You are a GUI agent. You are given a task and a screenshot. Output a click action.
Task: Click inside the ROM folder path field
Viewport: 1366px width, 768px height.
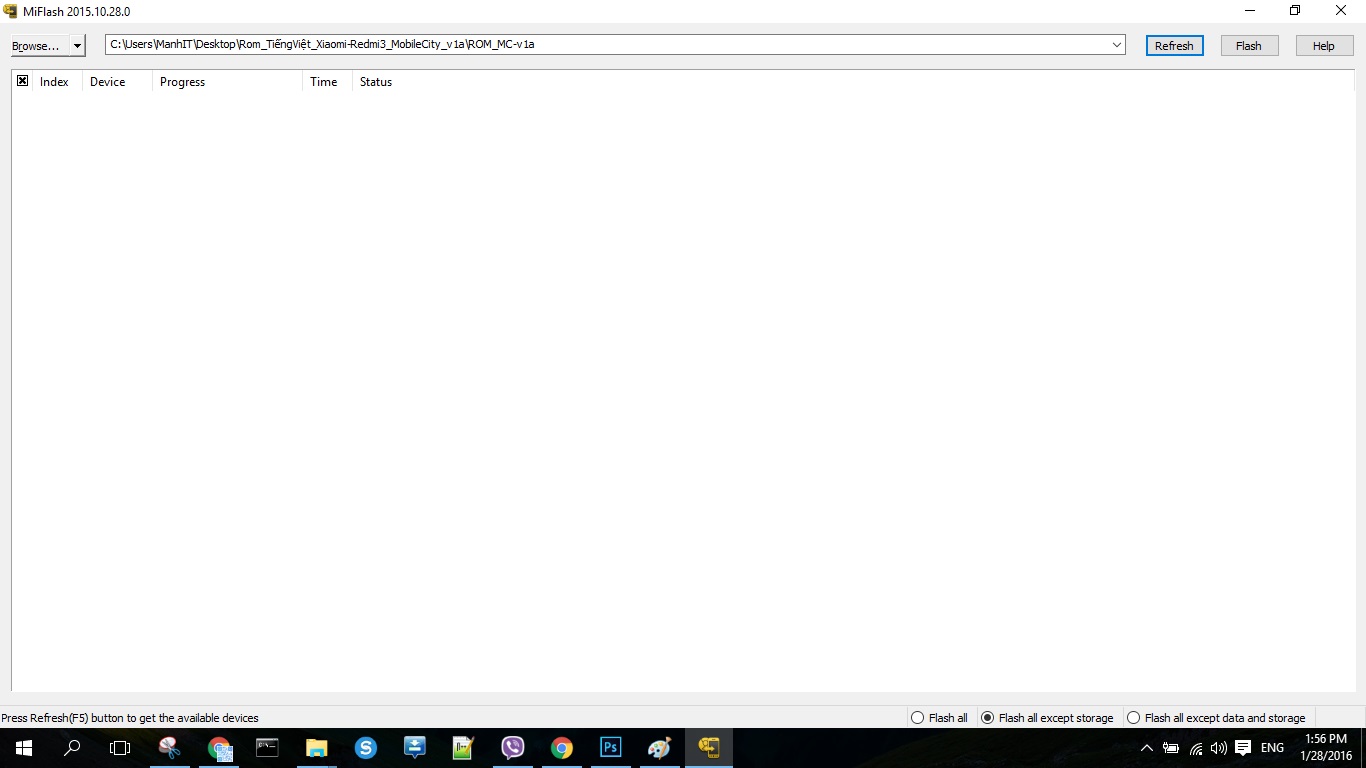600,45
